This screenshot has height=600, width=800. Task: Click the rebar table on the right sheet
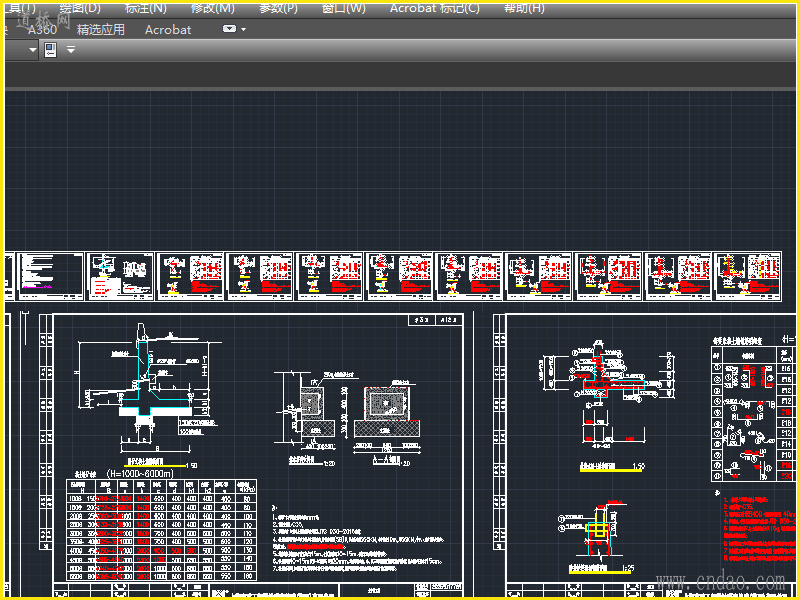coord(752,410)
